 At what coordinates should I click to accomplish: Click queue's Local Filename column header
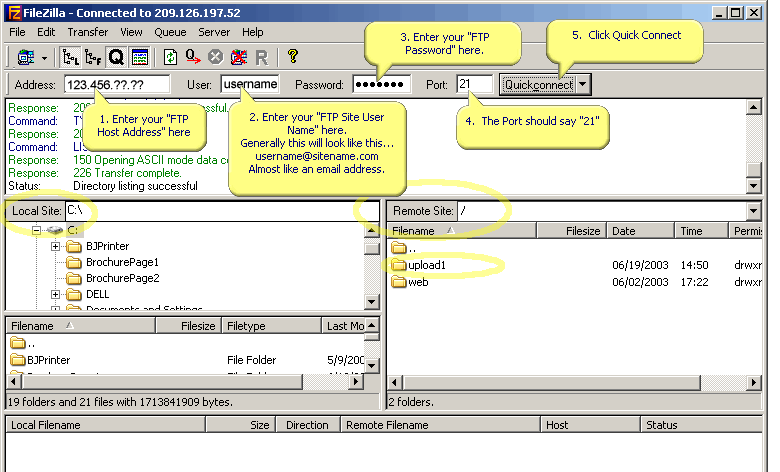pyautogui.click(x=105, y=425)
